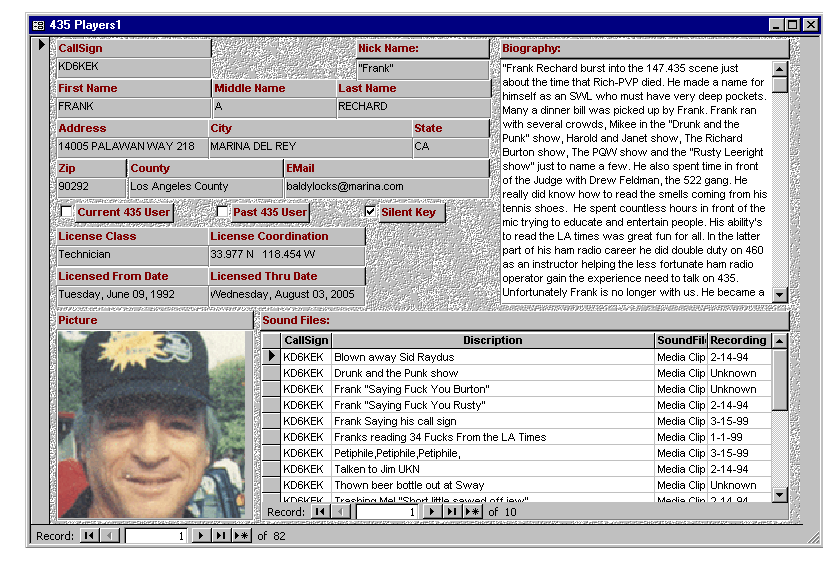Select description Thown beer bottle out at Sway

493,485
